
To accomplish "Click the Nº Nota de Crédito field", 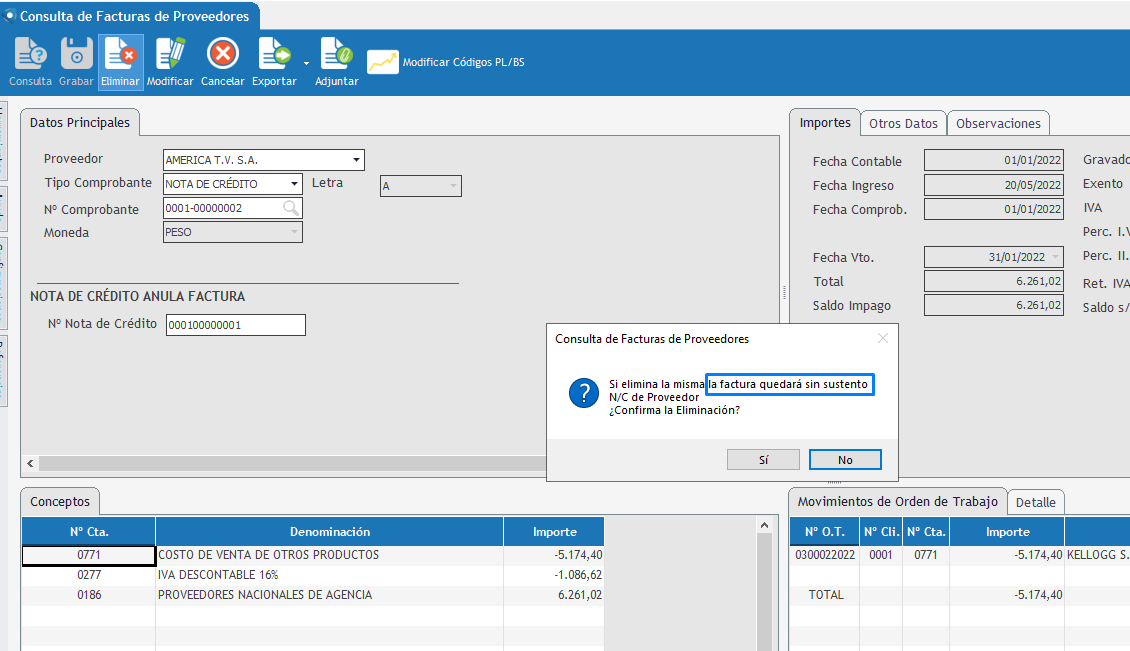I will click(x=235, y=325).
